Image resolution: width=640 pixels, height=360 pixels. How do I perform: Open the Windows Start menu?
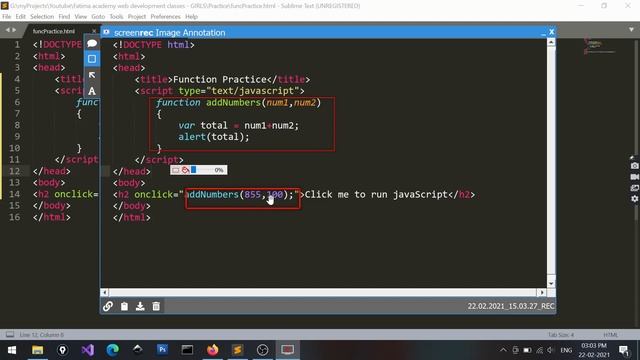[12, 350]
